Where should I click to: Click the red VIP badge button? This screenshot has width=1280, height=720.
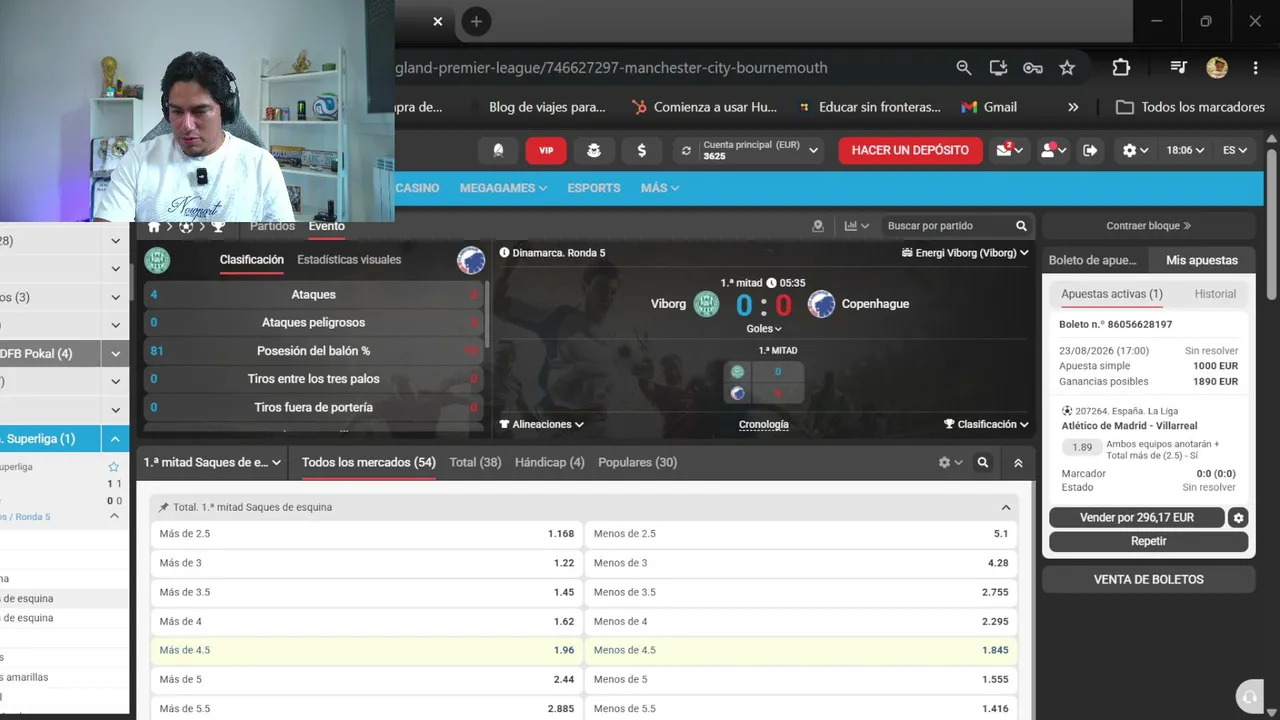tap(546, 150)
